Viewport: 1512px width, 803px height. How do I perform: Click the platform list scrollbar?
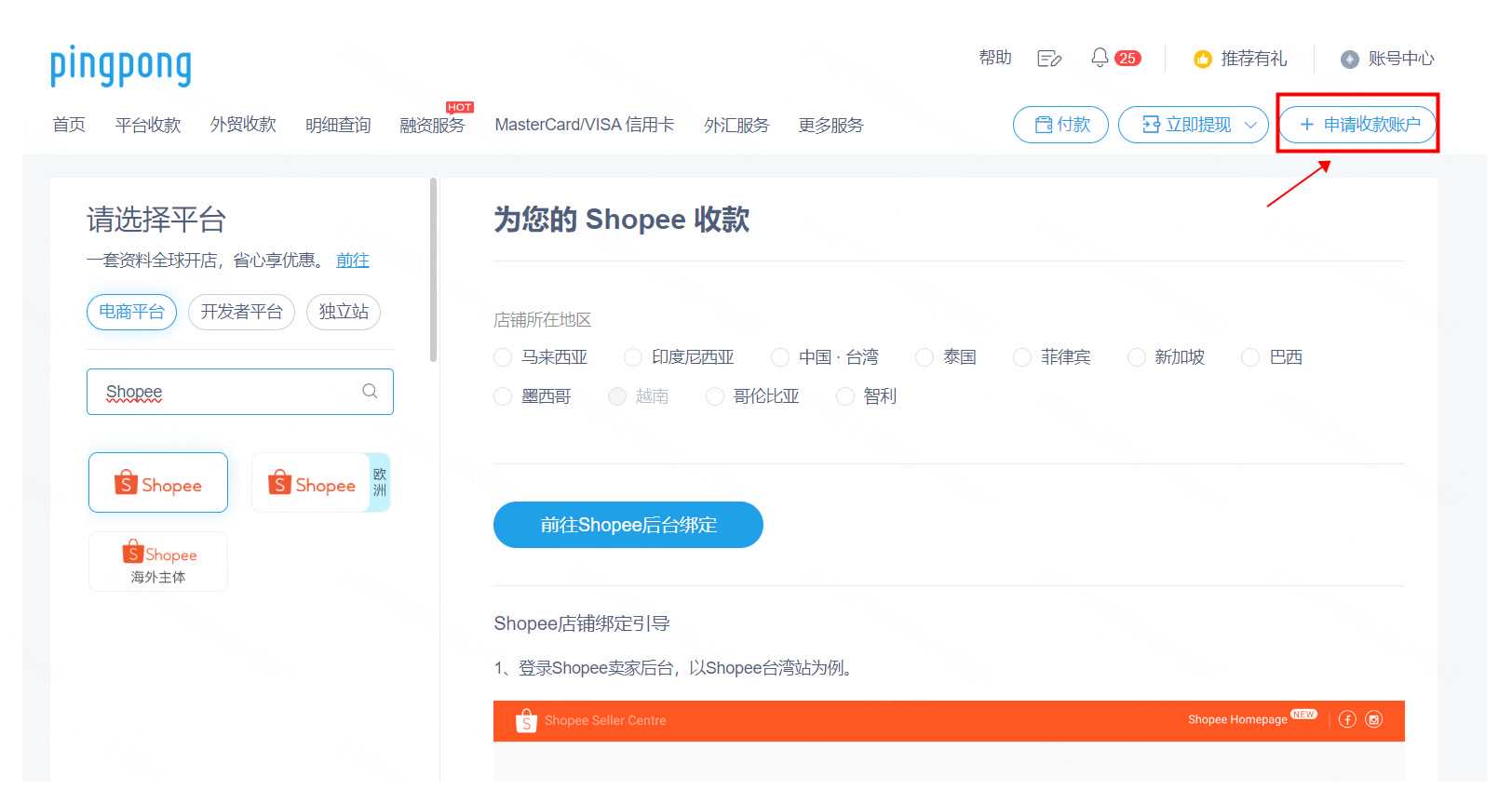433,270
